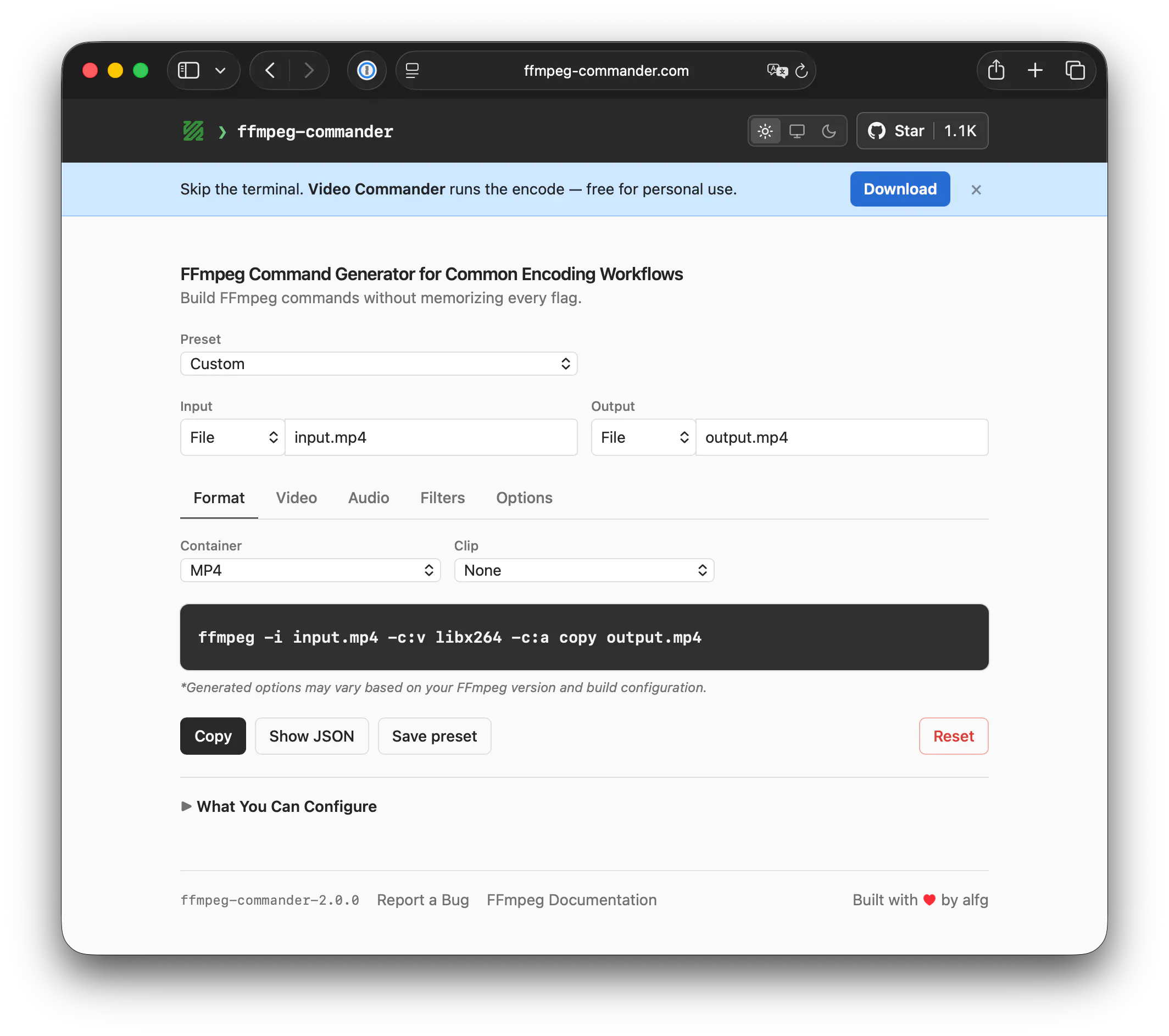Click the Show JSON button
This screenshot has width=1169, height=1036.
(311, 736)
